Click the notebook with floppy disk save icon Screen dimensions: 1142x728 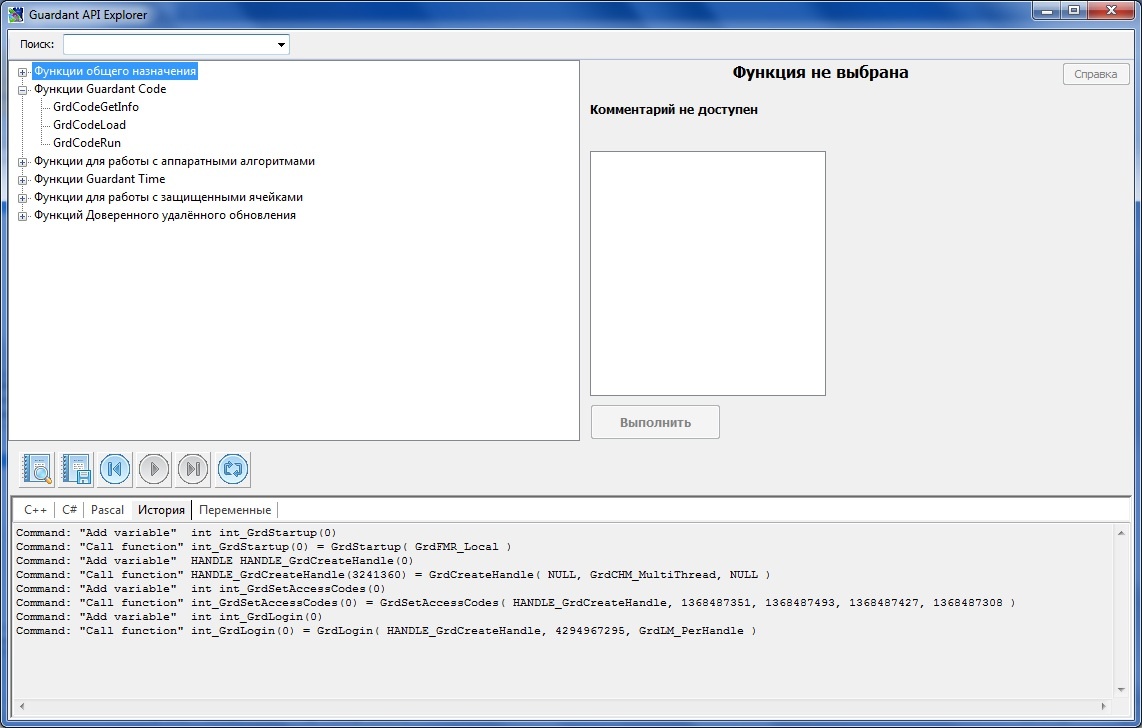(77, 469)
